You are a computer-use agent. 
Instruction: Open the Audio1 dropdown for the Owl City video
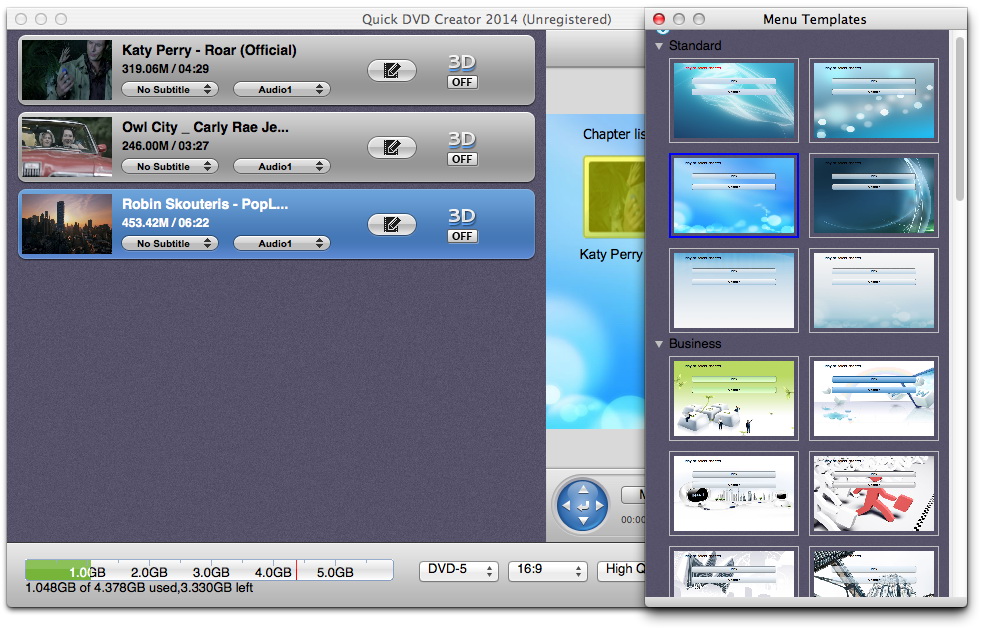pos(281,167)
